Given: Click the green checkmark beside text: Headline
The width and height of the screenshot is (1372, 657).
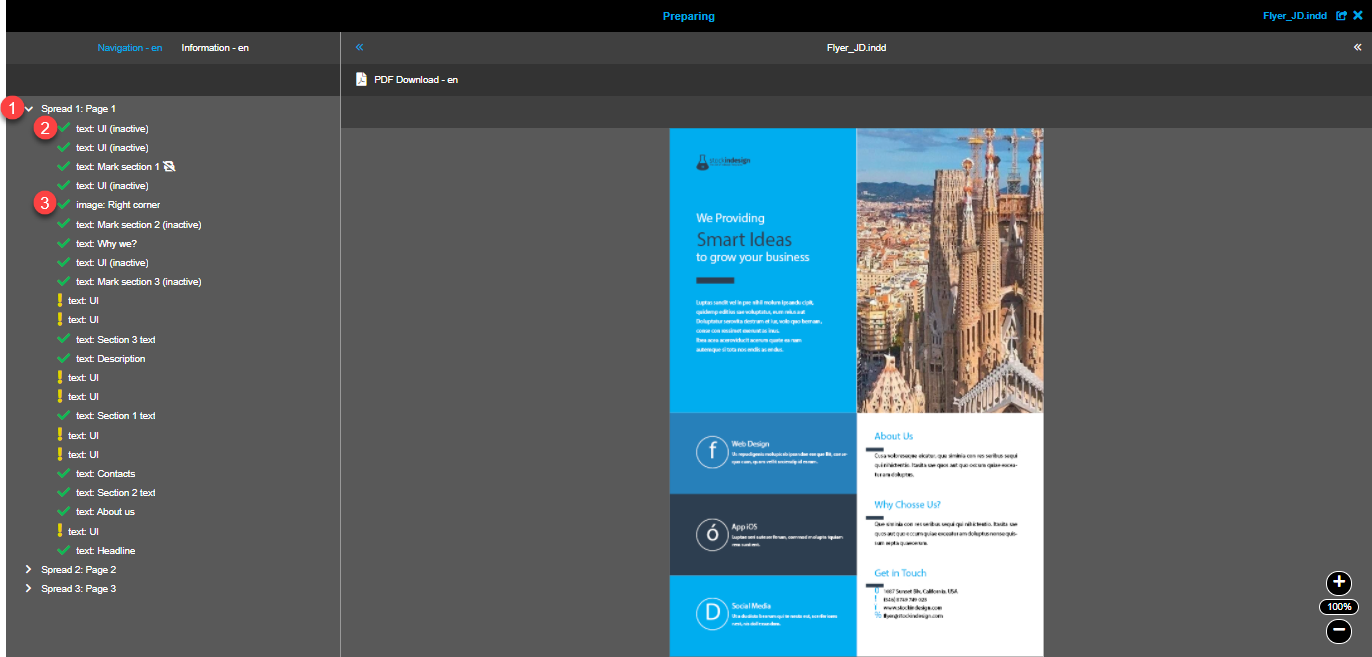Looking at the screenshot, I should (62, 550).
